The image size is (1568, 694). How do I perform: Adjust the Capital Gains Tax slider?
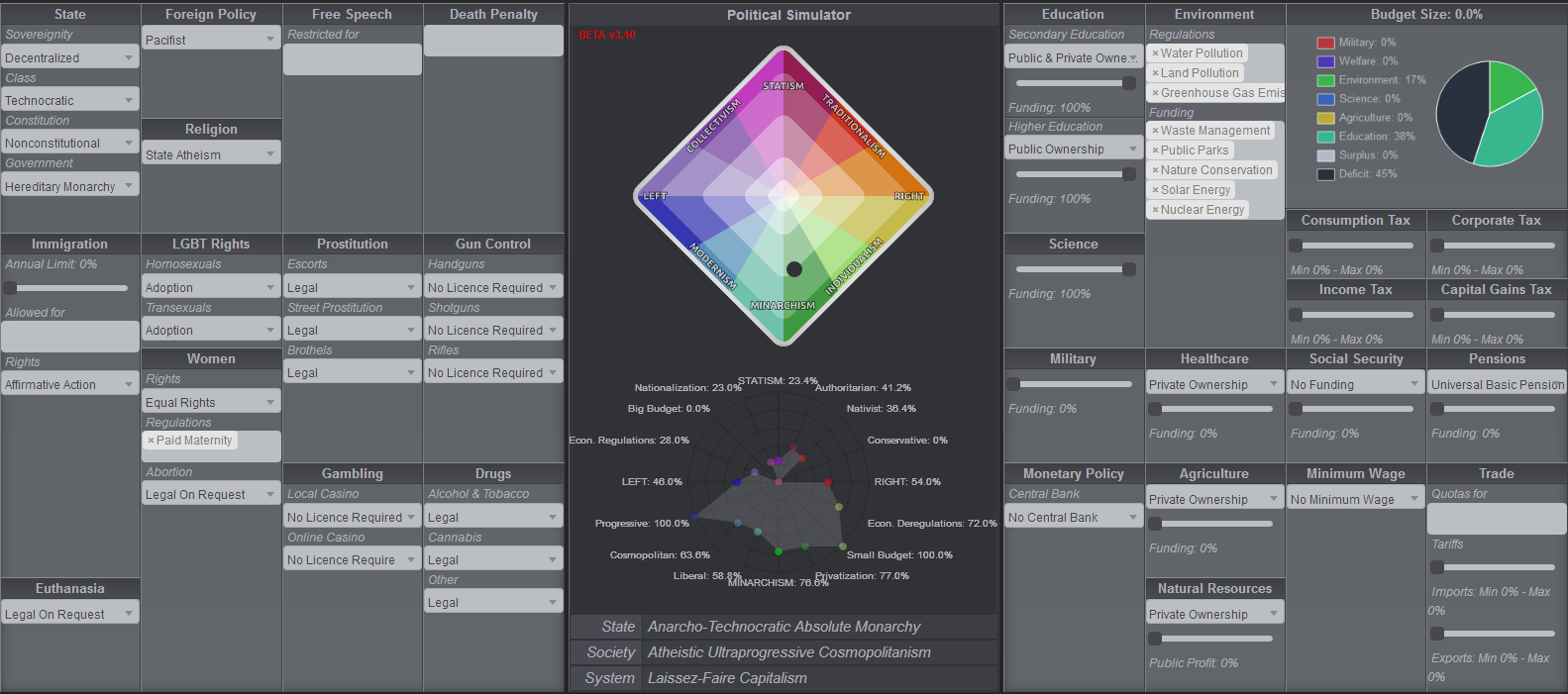click(x=1493, y=315)
